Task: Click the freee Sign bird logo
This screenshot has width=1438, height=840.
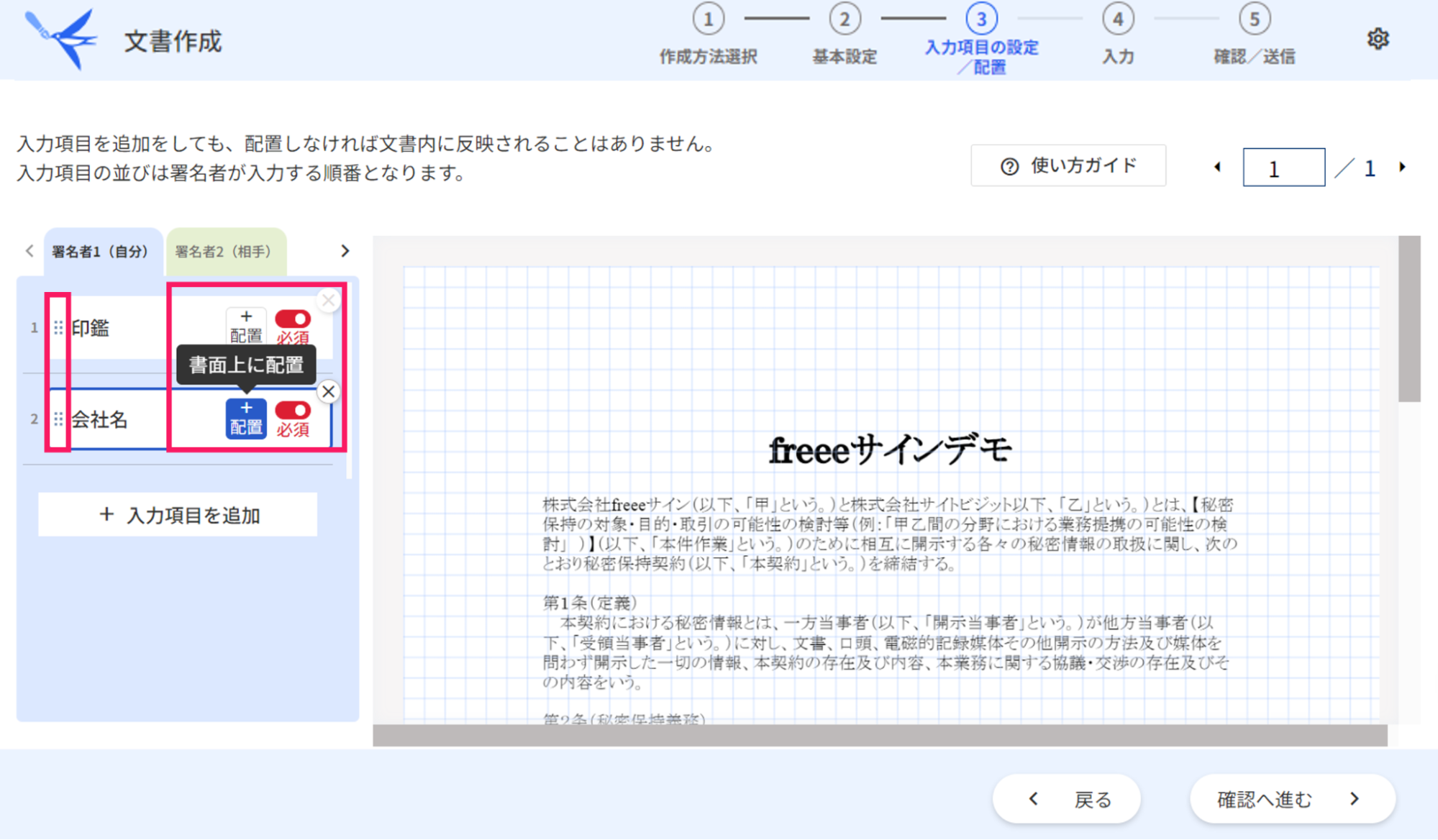Action: 60,39
